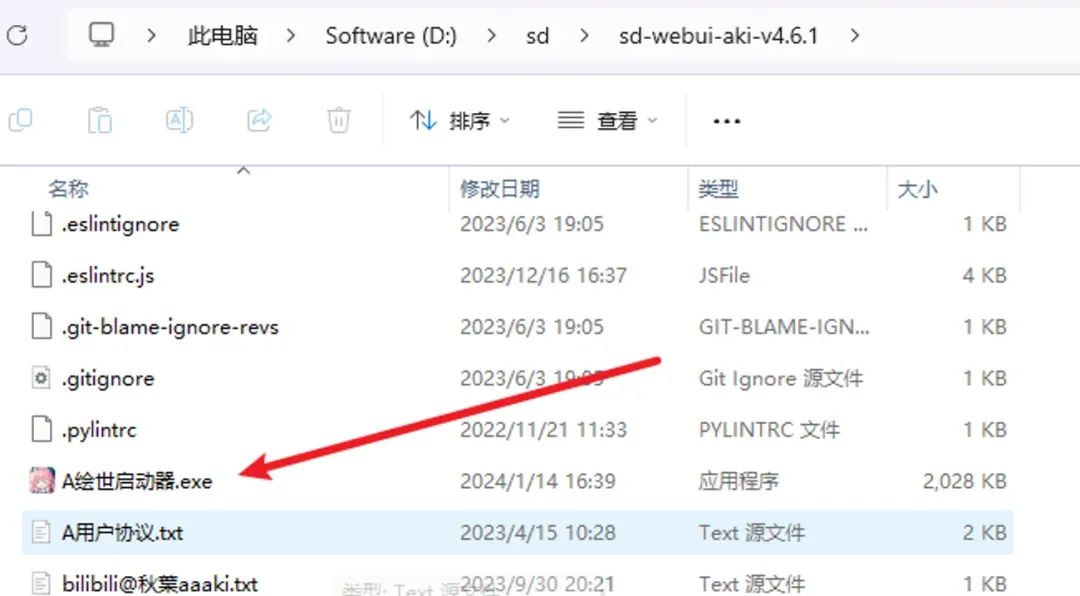The width and height of the screenshot is (1080, 596).
Task: Open the three-dot more options menu
Action: tap(726, 121)
